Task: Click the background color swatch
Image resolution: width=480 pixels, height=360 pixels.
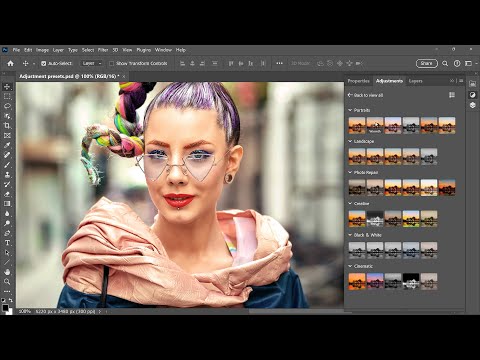Action: pyautogui.click(x=10, y=311)
